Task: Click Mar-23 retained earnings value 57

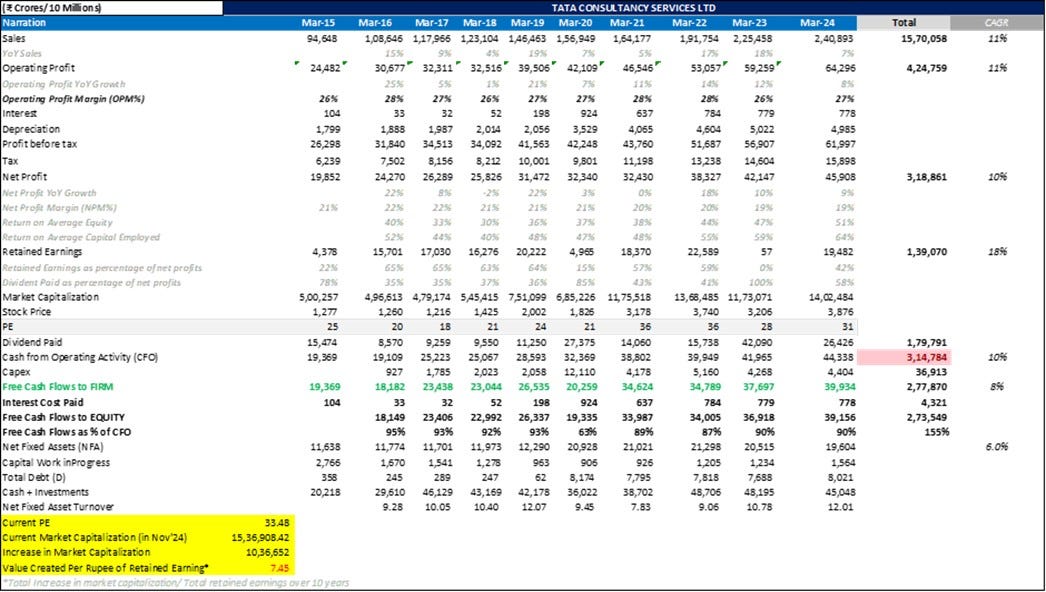Action: (x=766, y=252)
